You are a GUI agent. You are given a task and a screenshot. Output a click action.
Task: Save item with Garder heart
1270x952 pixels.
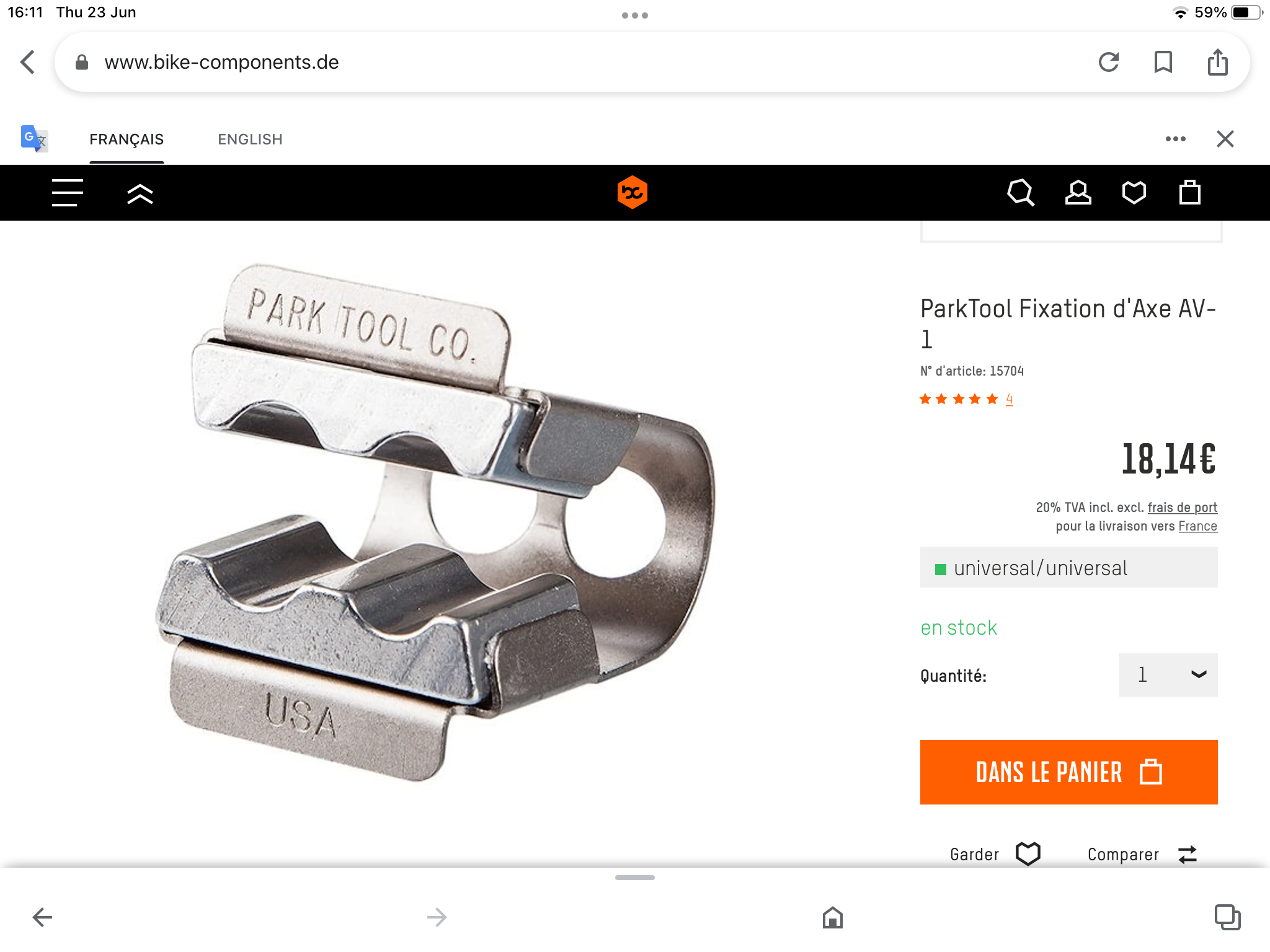tap(995, 854)
